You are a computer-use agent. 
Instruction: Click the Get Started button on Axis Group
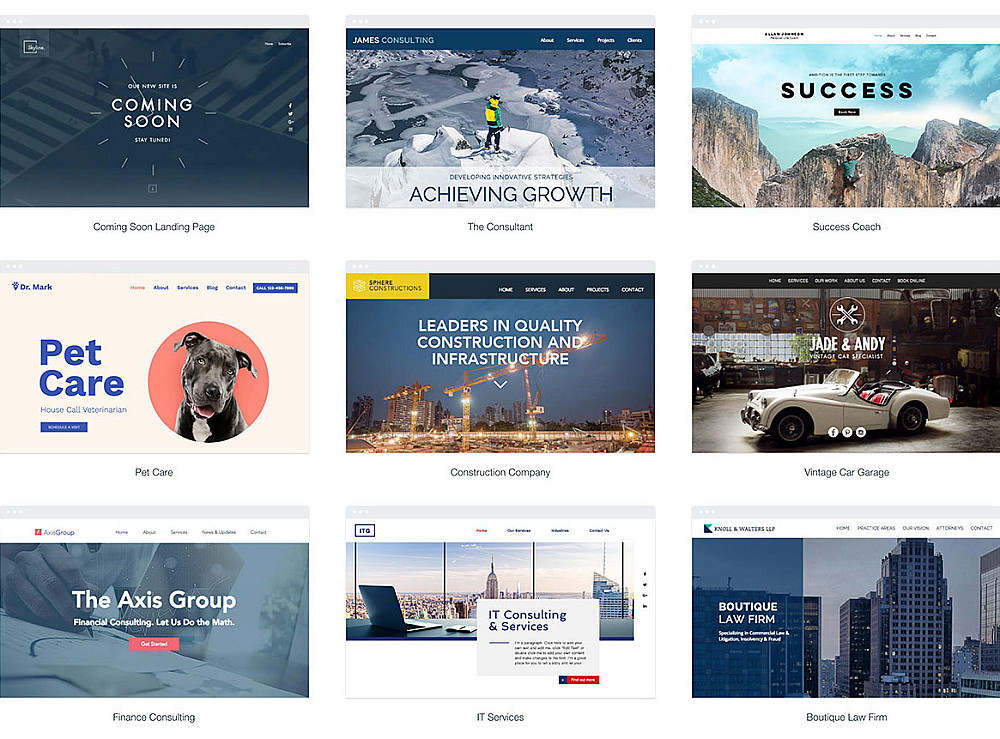point(154,644)
